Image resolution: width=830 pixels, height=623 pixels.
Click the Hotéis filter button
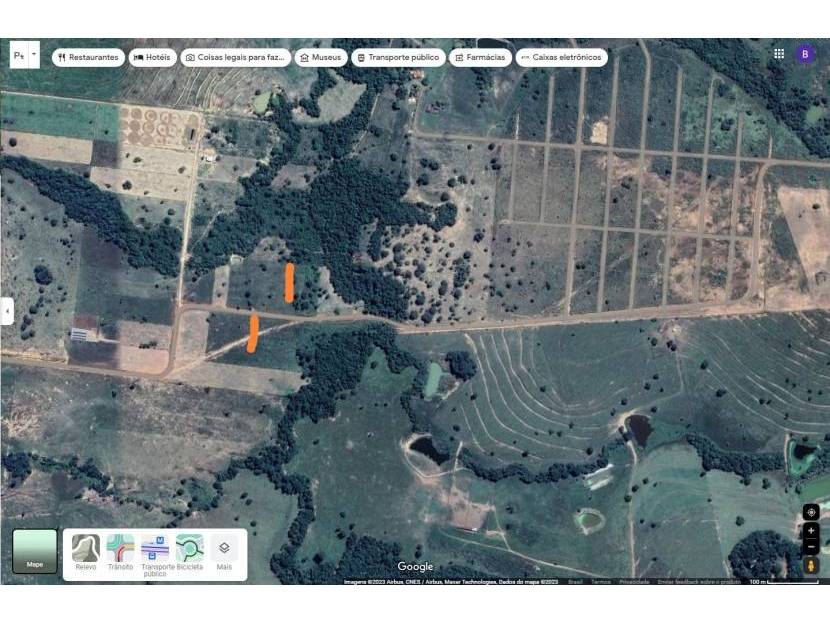pyautogui.click(x=153, y=58)
